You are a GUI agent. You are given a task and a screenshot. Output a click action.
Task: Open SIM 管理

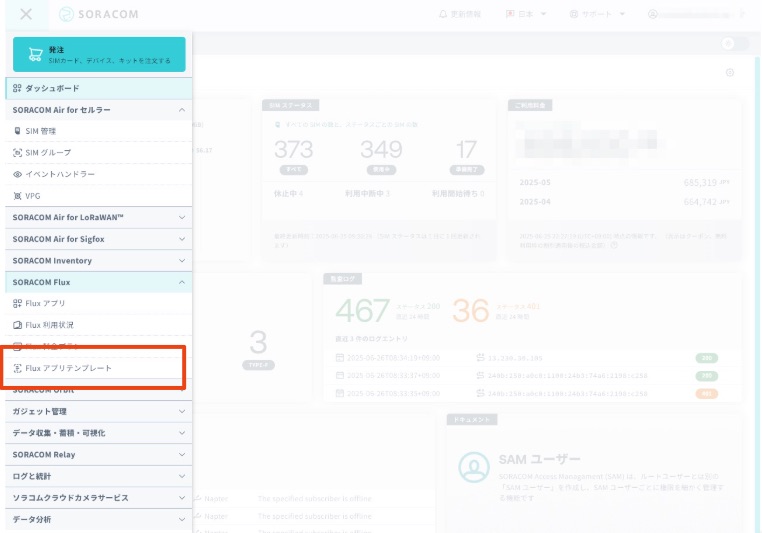[99, 131]
